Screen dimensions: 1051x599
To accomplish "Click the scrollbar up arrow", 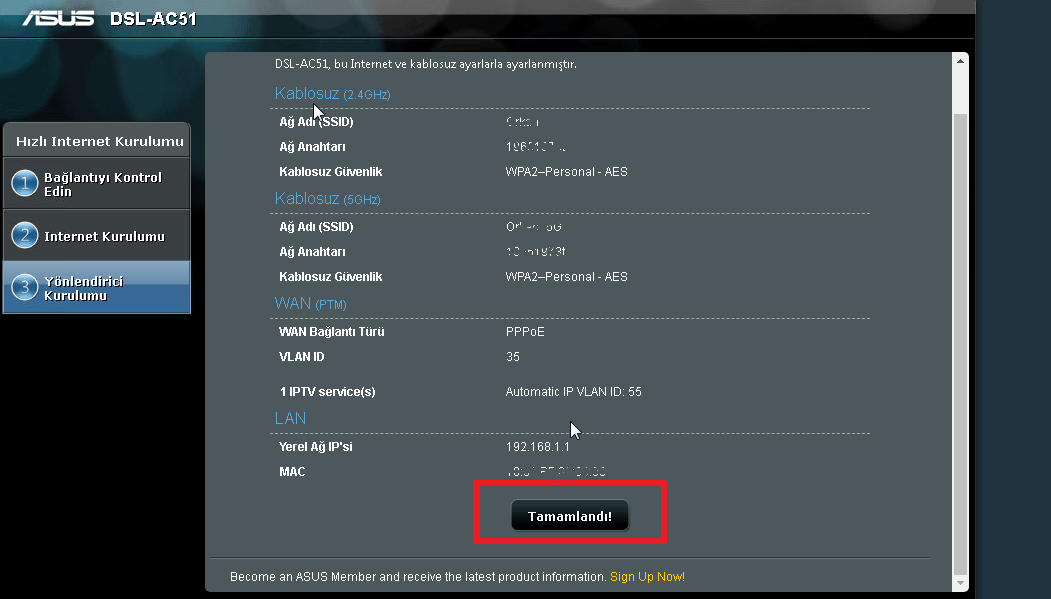I will point(961,59).
